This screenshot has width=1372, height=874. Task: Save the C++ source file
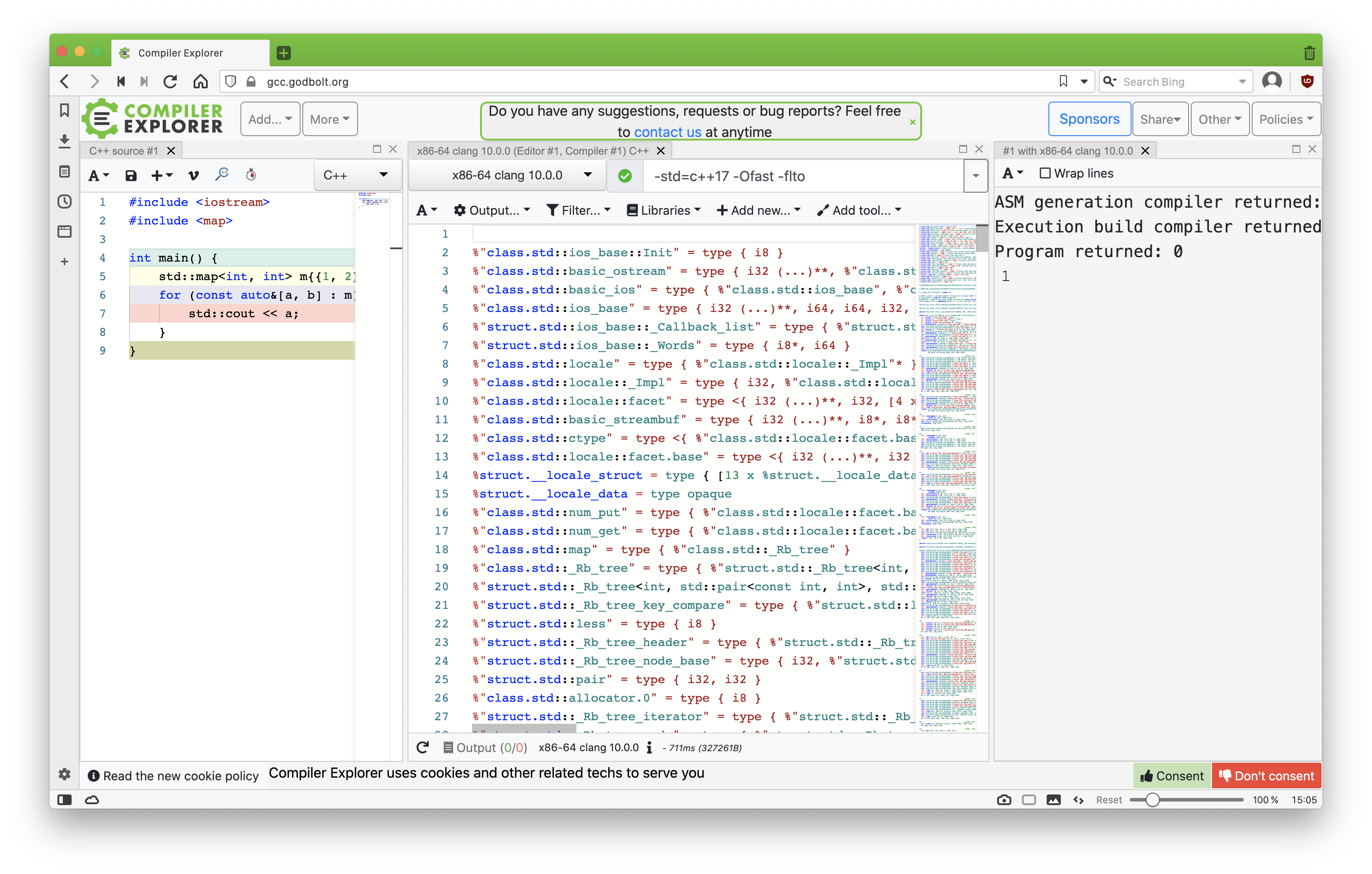[x=131, y=175]
